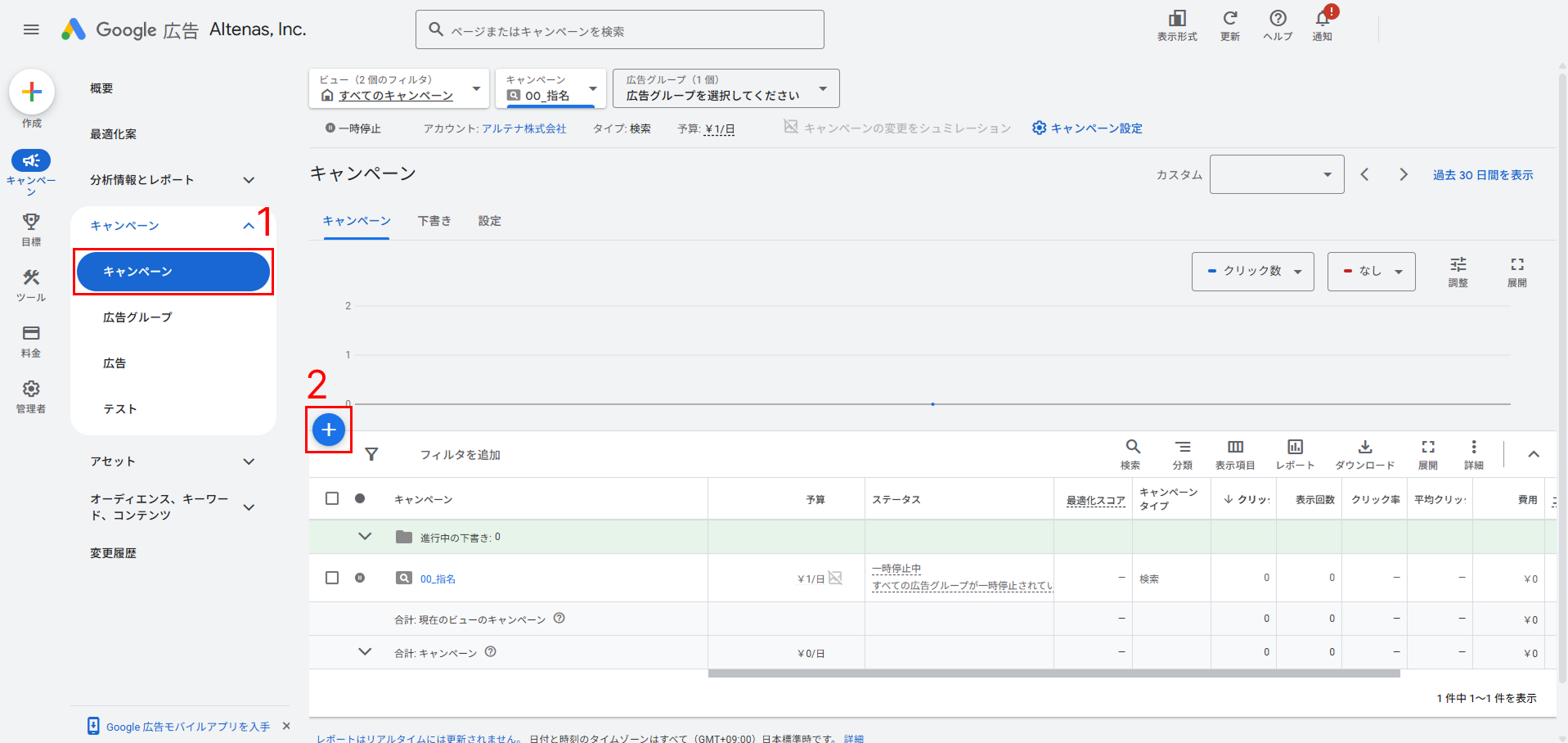Click the search pages or campaigns field
Image resolution: width=1568 pixels, height=743 pixels.
[620, 29]
